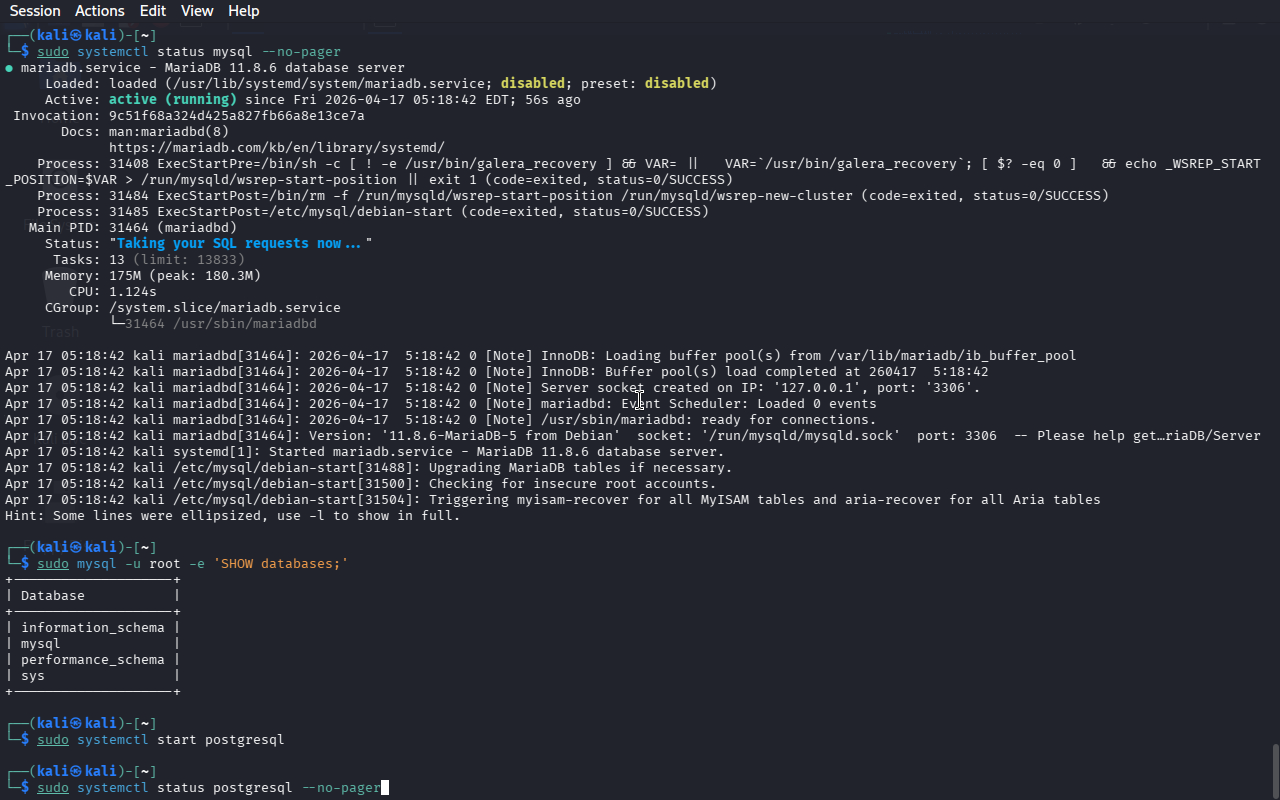The height and width of the screenshot is (800, 1280).
Task: Select the performance_schema database row
Action: click(x=92, y=659)
